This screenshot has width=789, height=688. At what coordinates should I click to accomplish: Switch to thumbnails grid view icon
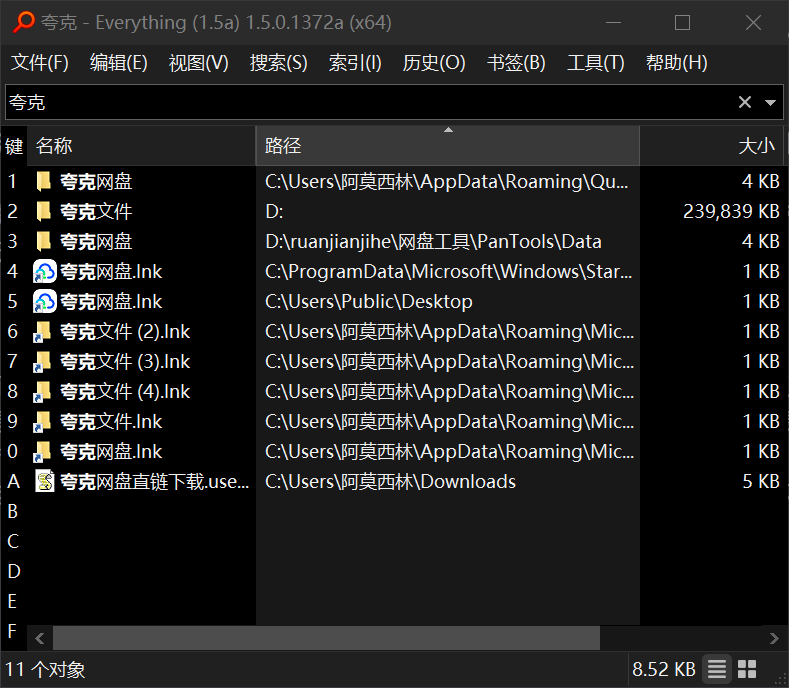[747, 669]
